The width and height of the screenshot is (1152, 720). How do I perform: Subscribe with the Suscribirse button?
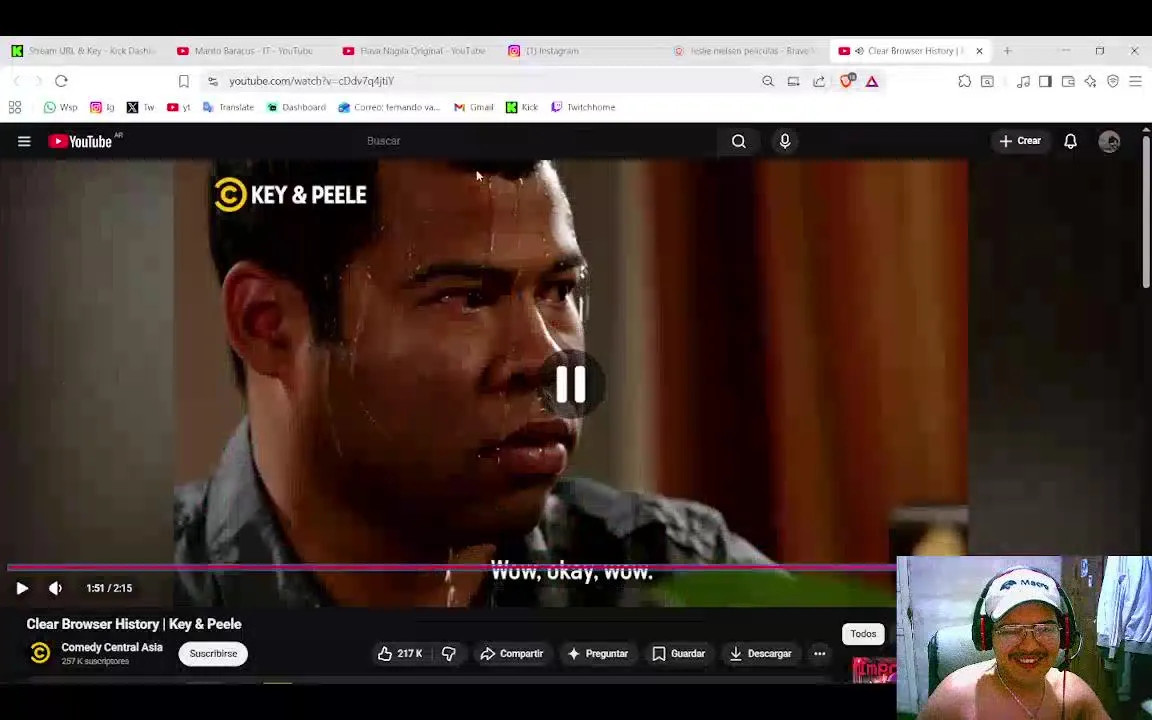pos(213,653)
